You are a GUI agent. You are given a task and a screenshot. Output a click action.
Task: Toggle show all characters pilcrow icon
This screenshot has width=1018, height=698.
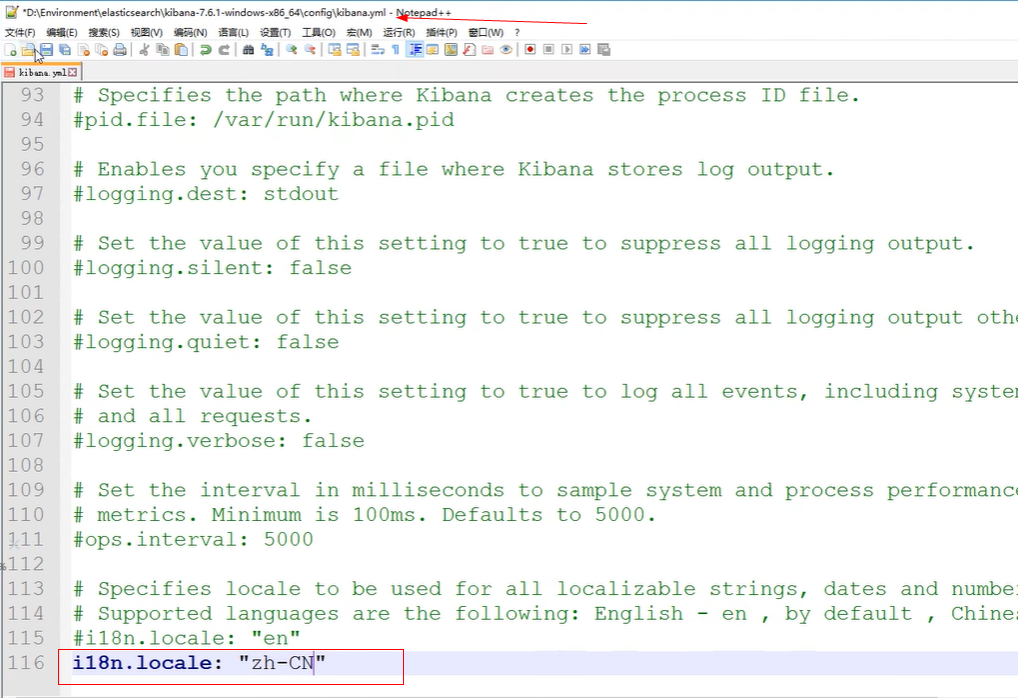(x=395, y=50)
